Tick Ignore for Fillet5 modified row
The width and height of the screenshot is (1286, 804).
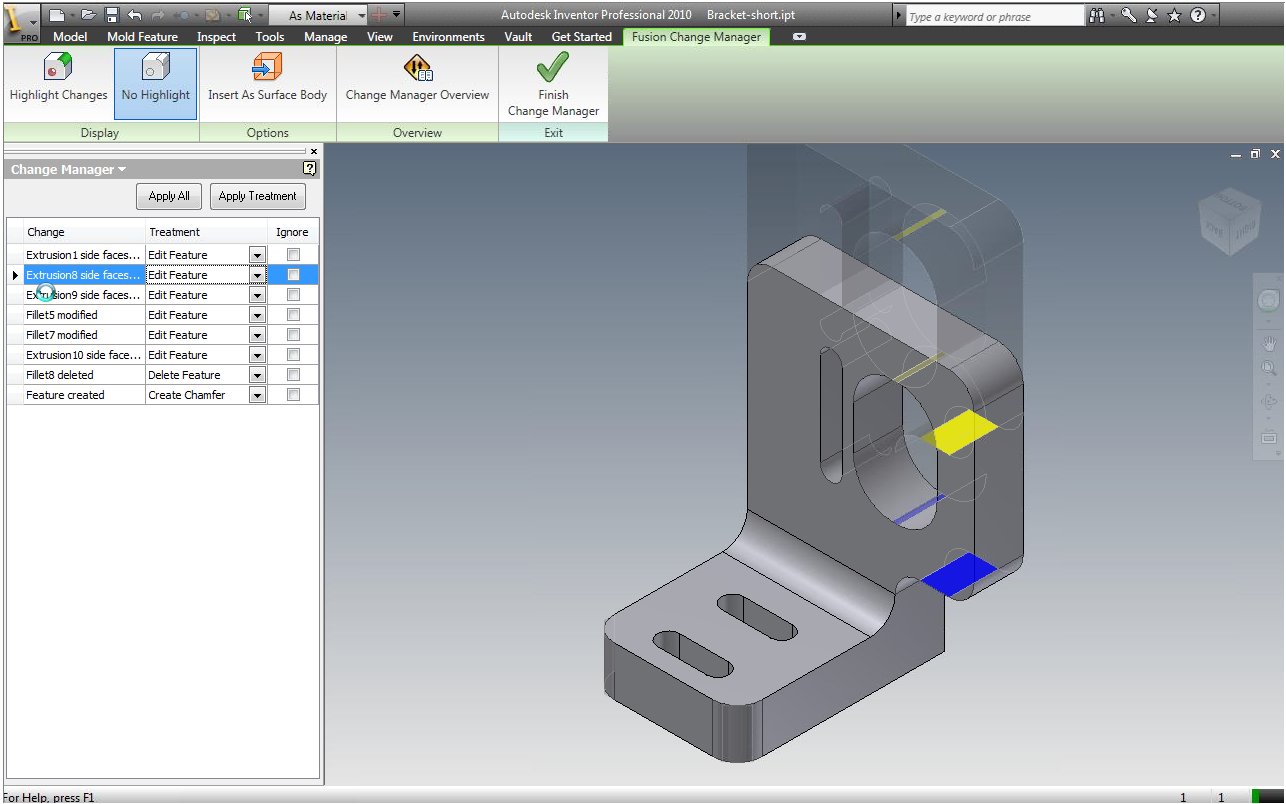point(293,315)
